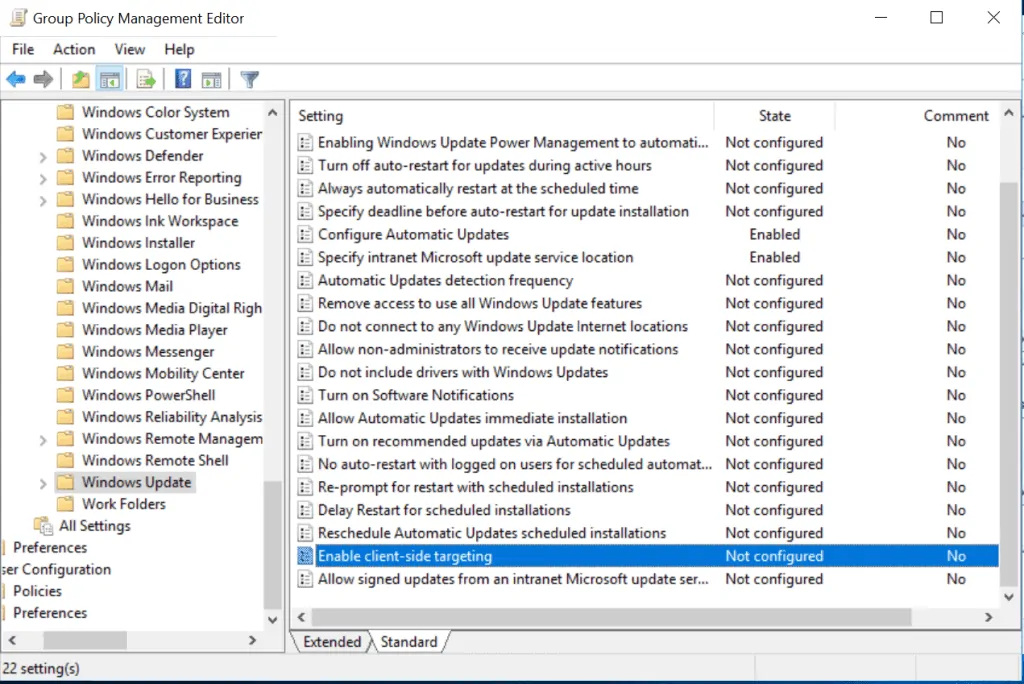Open the Action menu
1024x684 pixels.
[73, 48]
